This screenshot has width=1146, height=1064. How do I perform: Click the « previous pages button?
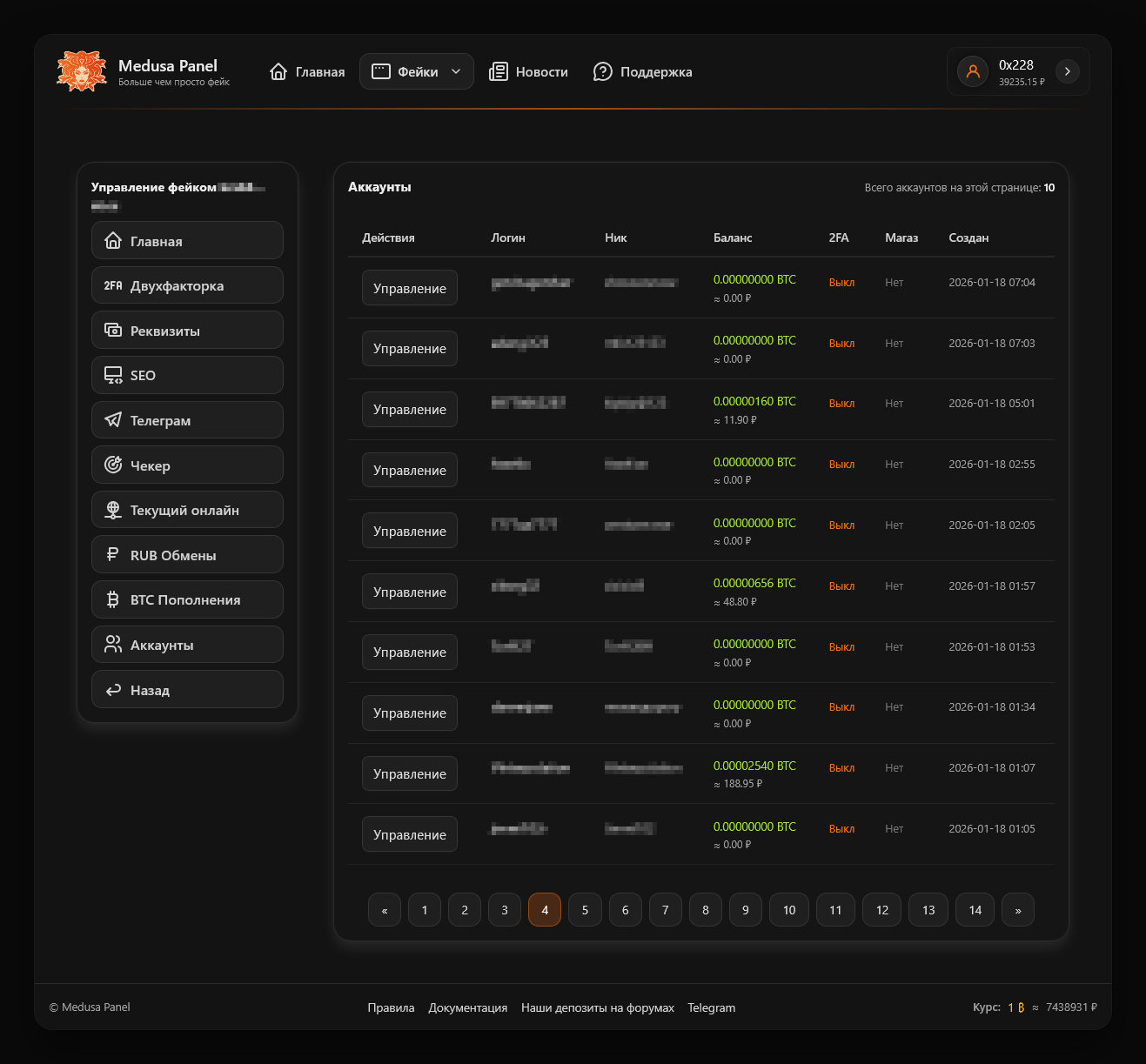(x=385, y=910)
